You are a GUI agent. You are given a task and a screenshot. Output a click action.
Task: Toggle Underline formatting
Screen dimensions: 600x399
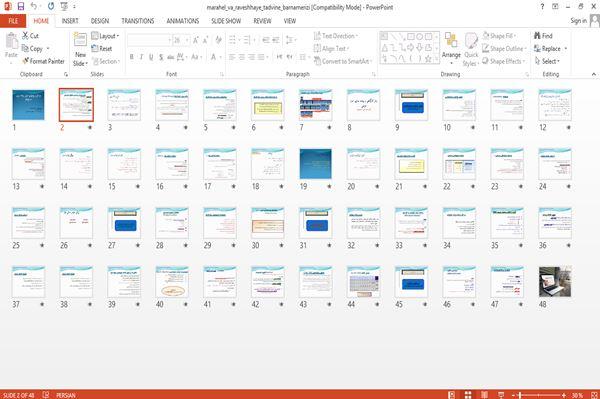pos(151,57)
